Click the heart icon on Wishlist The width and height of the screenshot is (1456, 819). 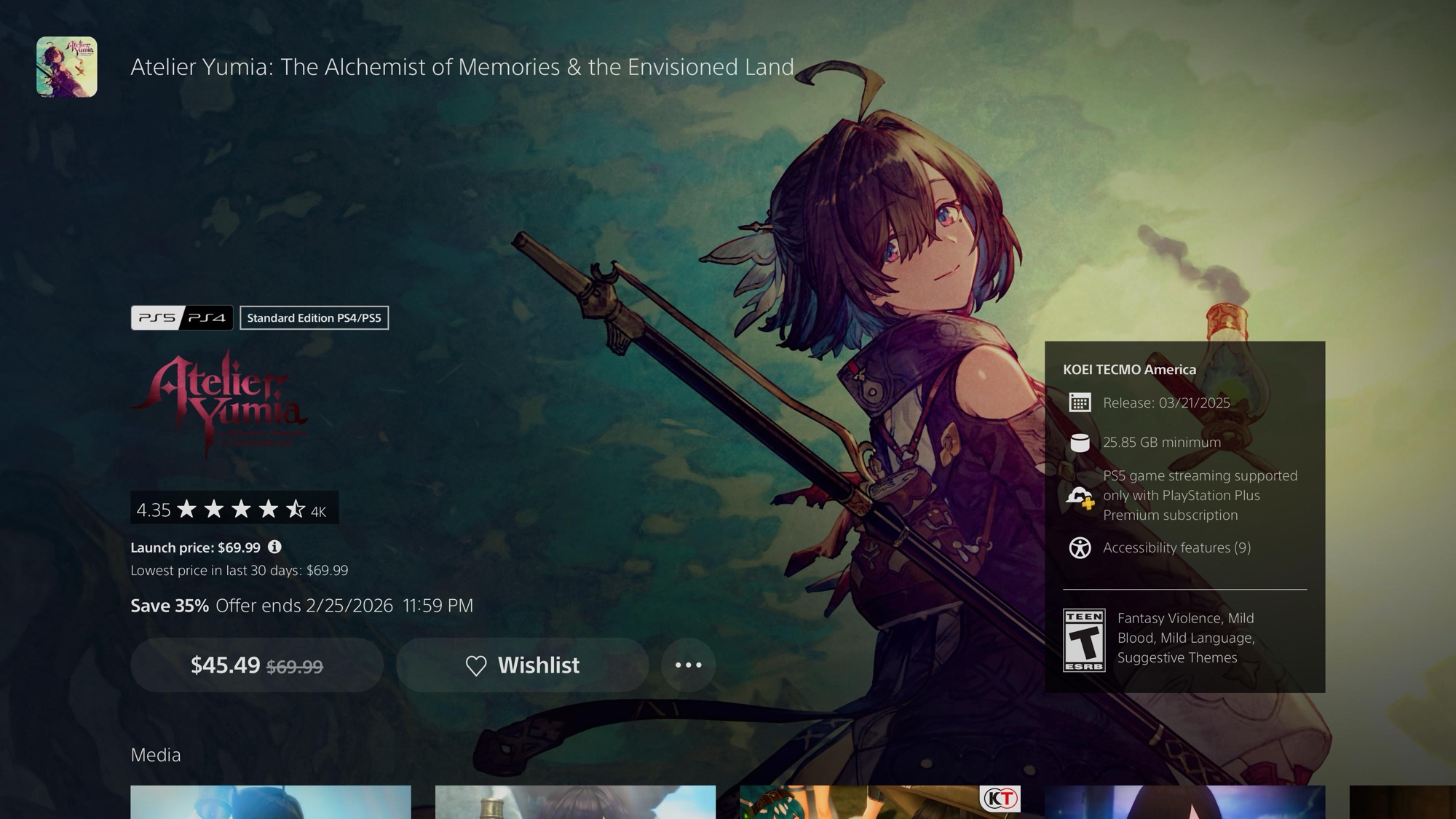(x=476, y=665)
